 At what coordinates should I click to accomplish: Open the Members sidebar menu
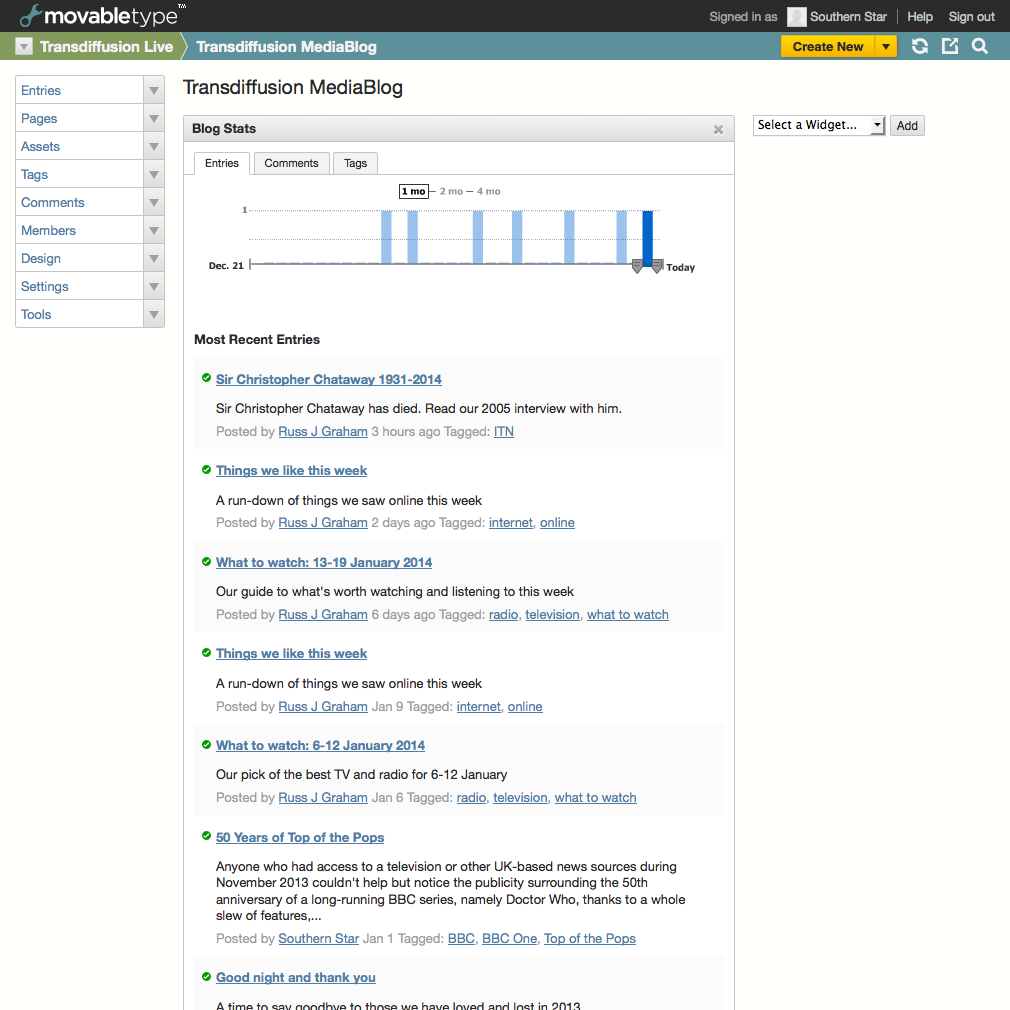[x=79, y=231]
